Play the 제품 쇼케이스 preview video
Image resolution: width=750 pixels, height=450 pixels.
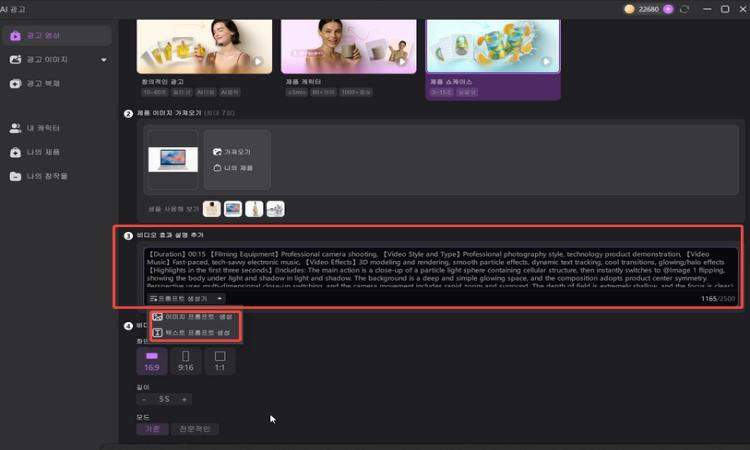pos(546,61)
